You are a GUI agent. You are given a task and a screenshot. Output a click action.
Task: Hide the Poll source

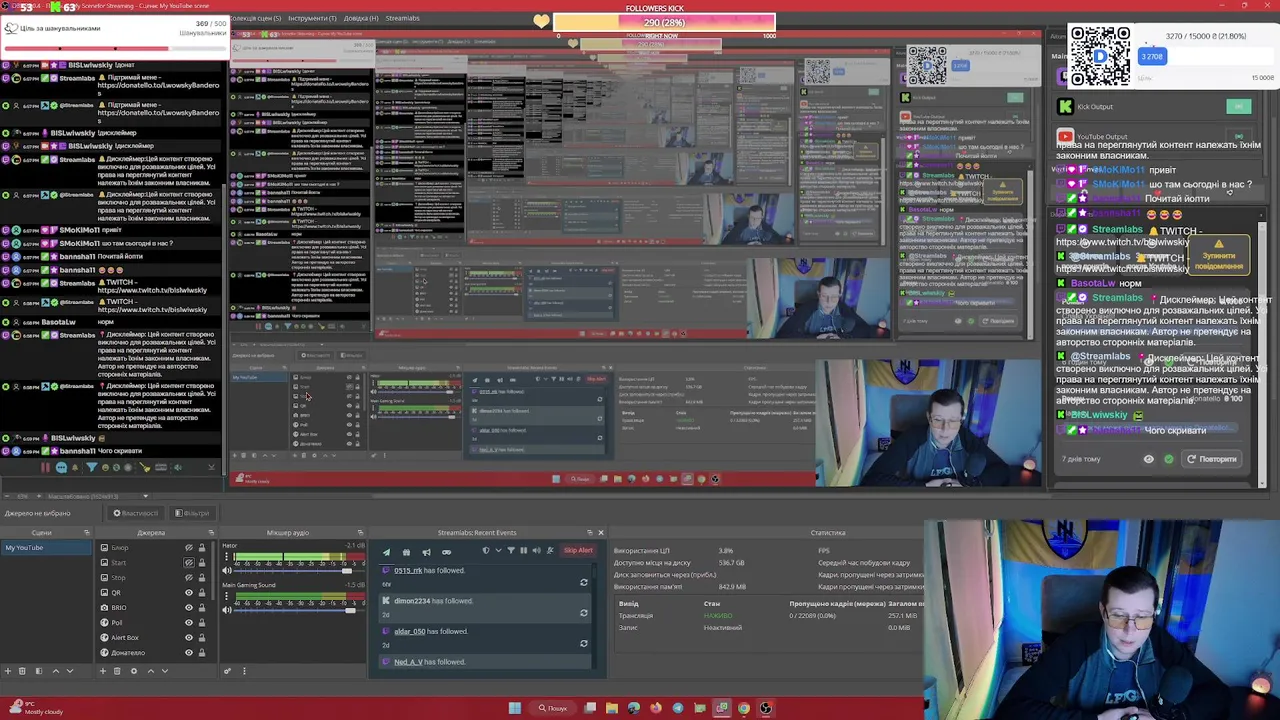pos(189,623)
